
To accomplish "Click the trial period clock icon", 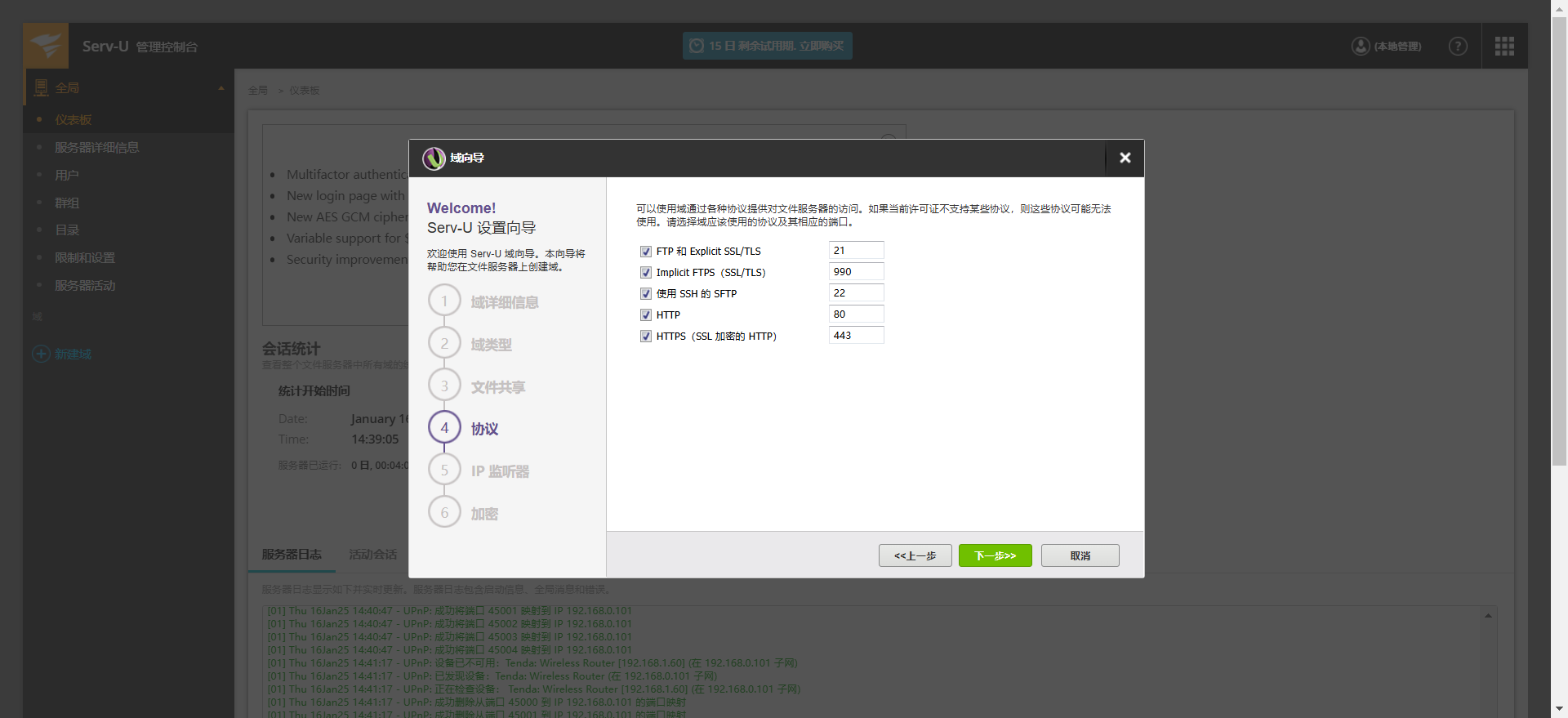I will click(x=697, y=46).
